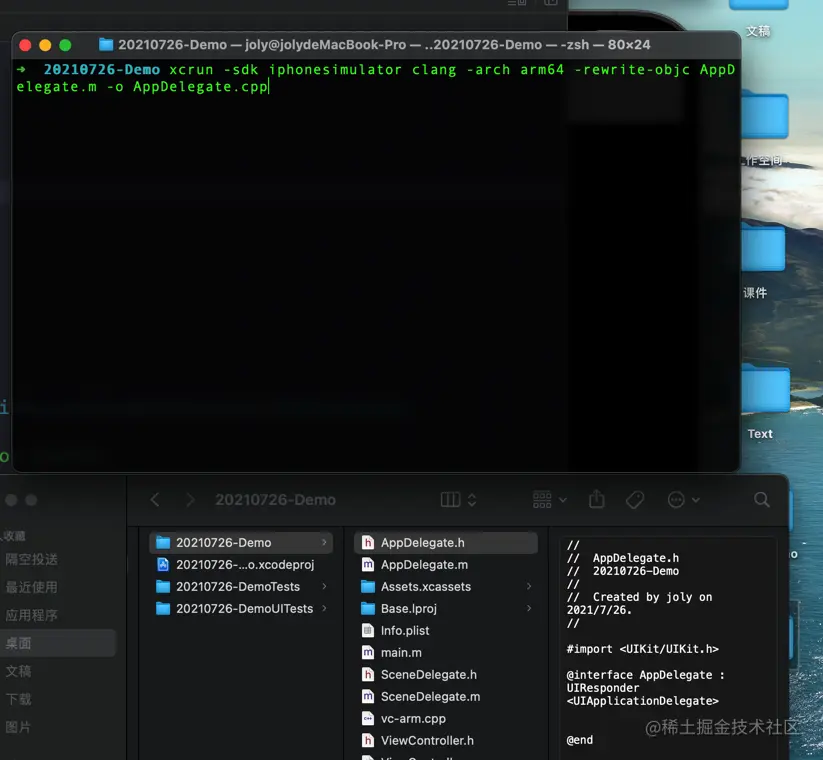This screenshot has width=823, height=760.
Task: Select the 20210726-...o.xcodeproj file
Action: (241, 565)
